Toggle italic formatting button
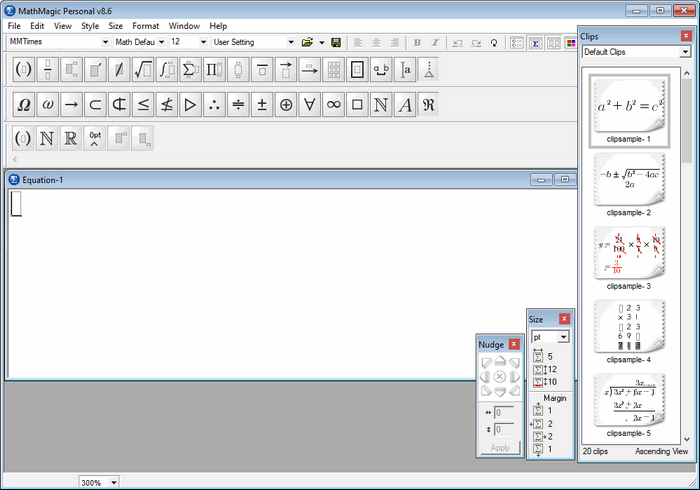 click(434, 43)
